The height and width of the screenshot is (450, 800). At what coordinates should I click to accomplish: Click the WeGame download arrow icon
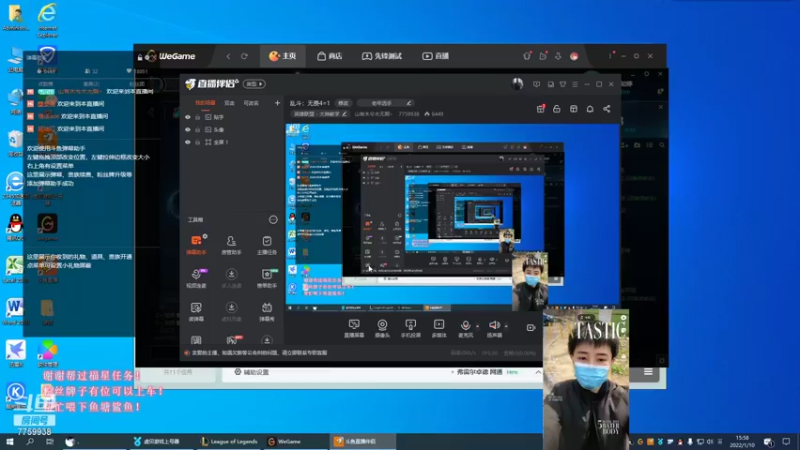(558, 56)
